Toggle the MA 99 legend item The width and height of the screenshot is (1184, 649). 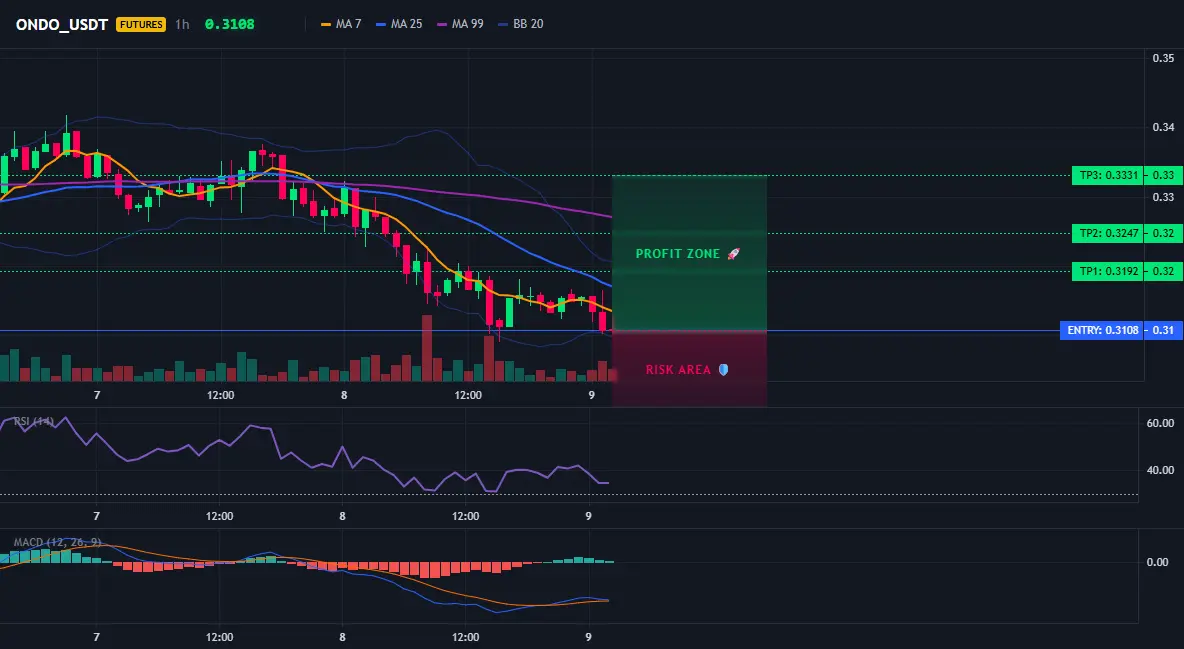pos(460,24)
